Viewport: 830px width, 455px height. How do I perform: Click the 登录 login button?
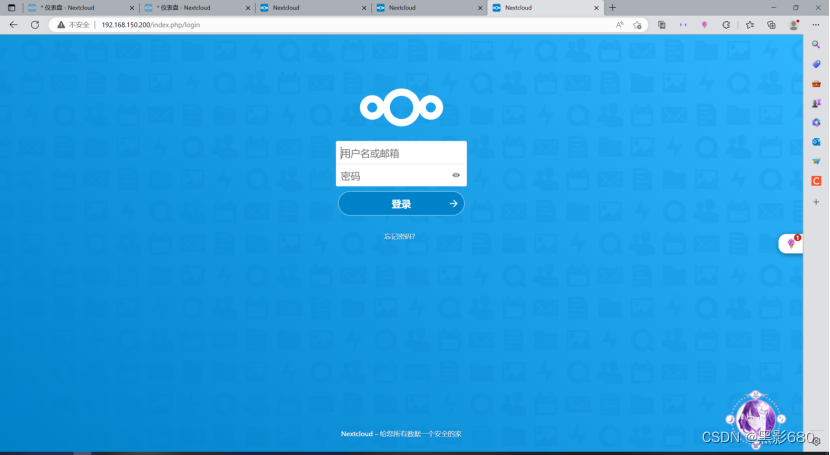point(401,204)
